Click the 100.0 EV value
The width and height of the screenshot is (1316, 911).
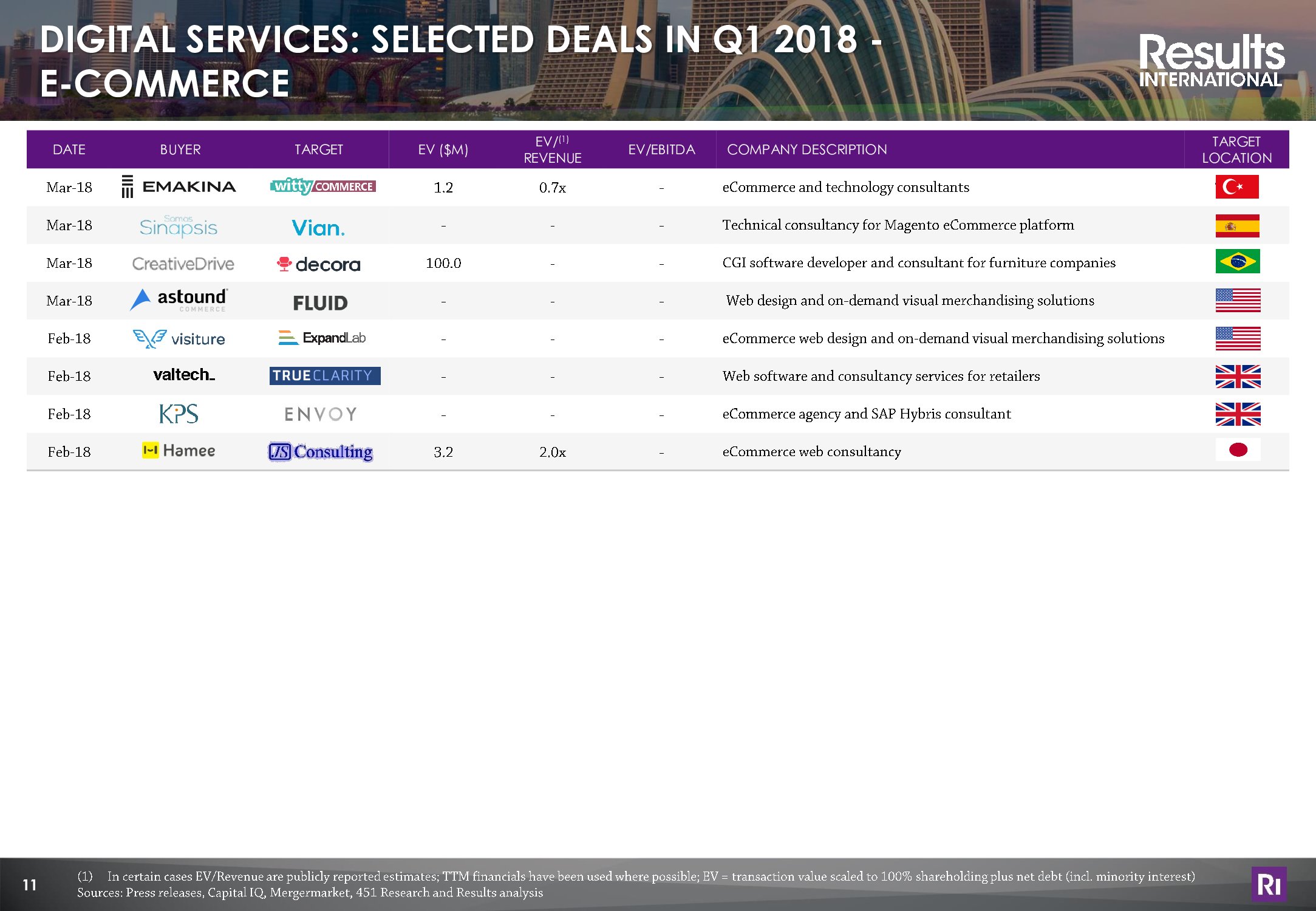[x=443, y=264]
